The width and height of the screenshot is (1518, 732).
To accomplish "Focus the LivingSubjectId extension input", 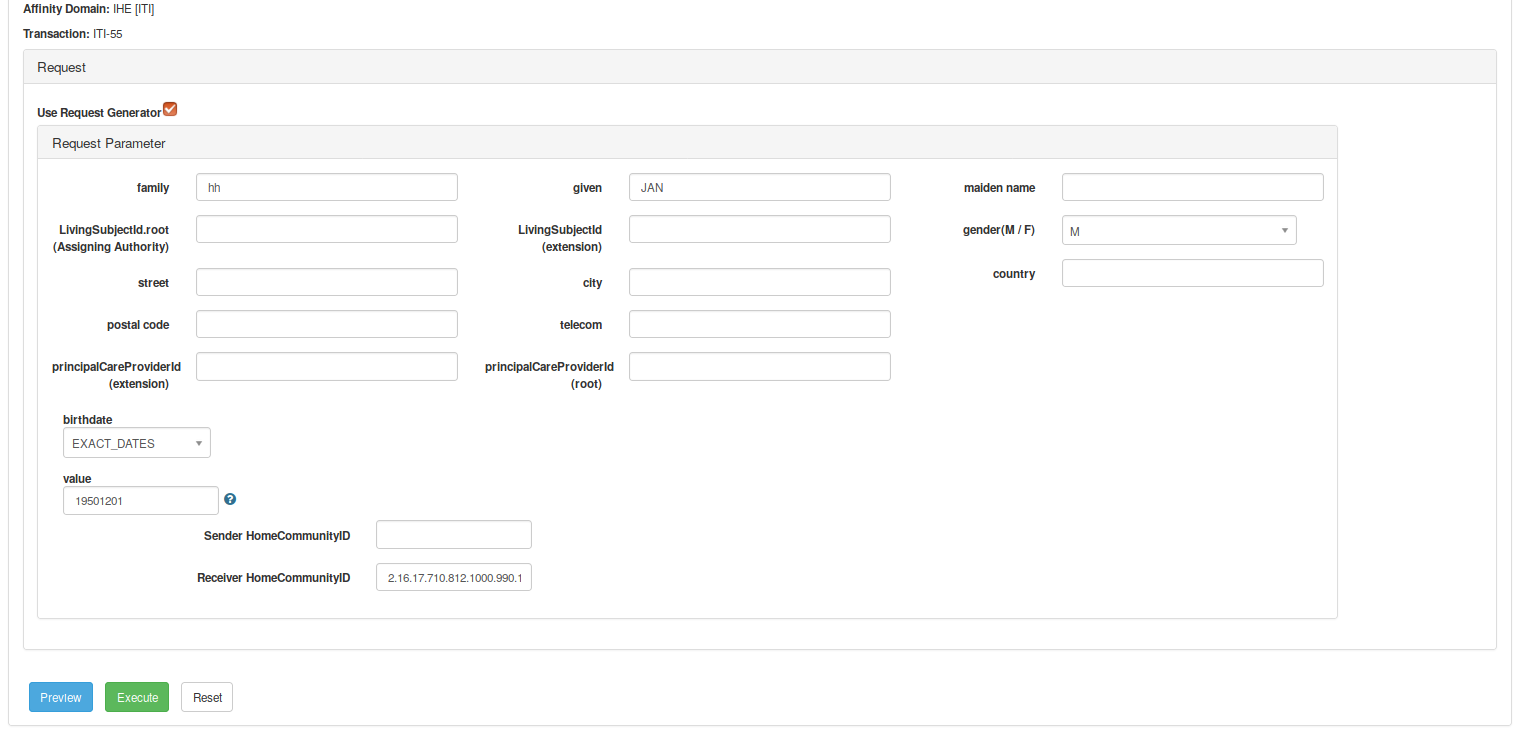I will (759, 229).
